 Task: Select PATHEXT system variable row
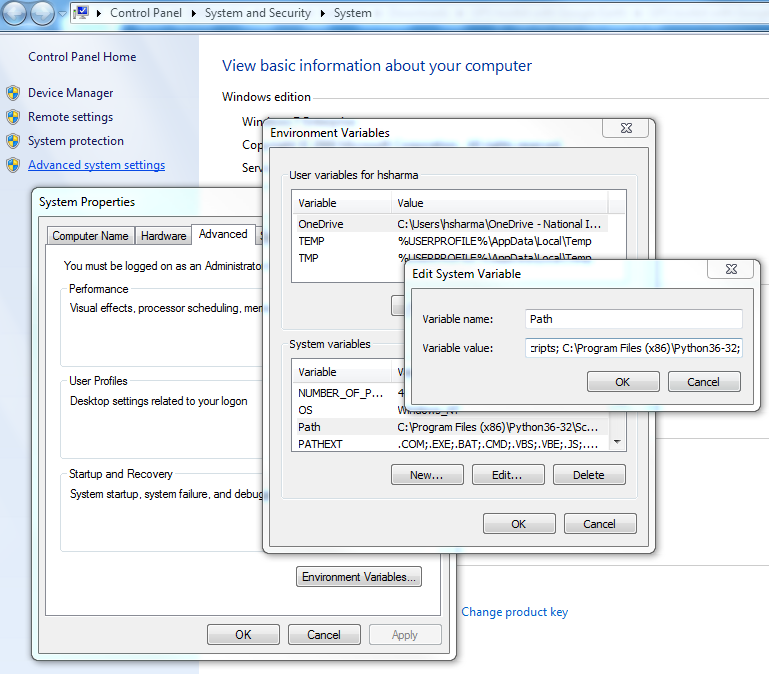tap(451, 444)
